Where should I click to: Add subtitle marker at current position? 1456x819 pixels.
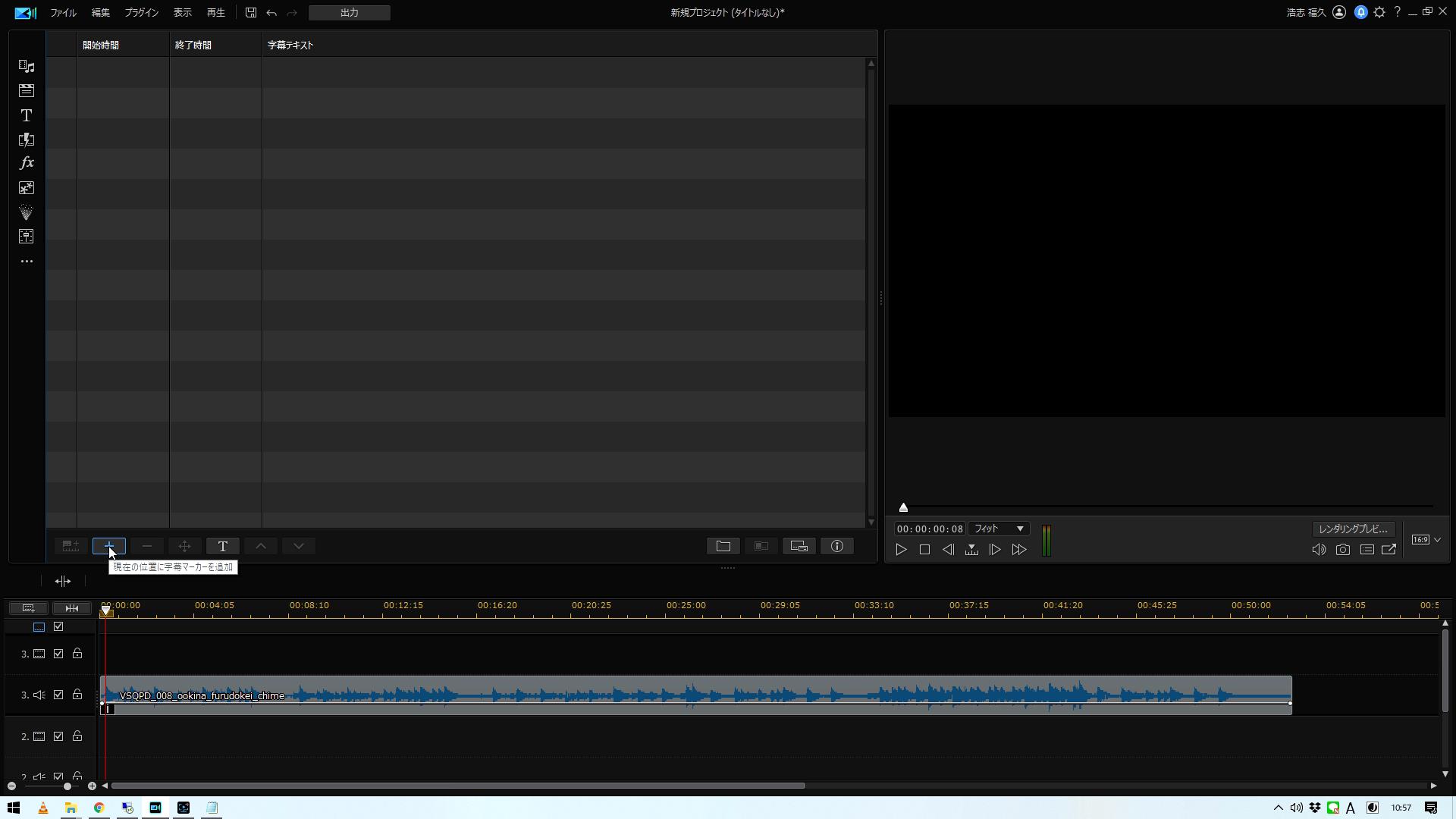(x=109, y=546)
